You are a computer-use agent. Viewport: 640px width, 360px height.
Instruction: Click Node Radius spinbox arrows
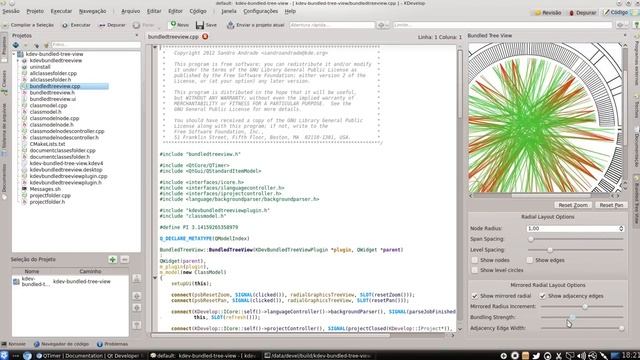[621, 229]
